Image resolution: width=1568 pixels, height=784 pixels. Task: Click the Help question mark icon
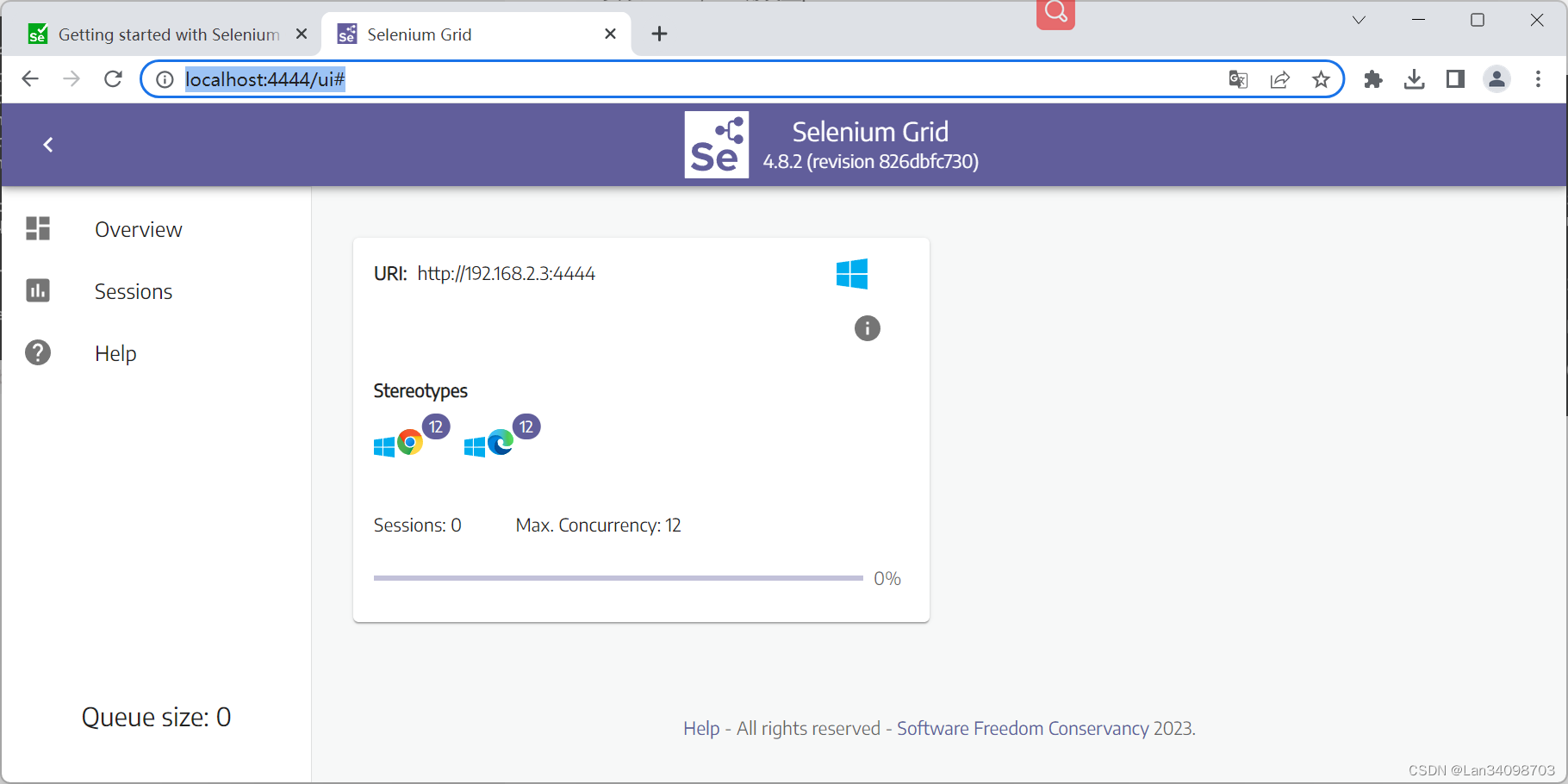point(38,352)
